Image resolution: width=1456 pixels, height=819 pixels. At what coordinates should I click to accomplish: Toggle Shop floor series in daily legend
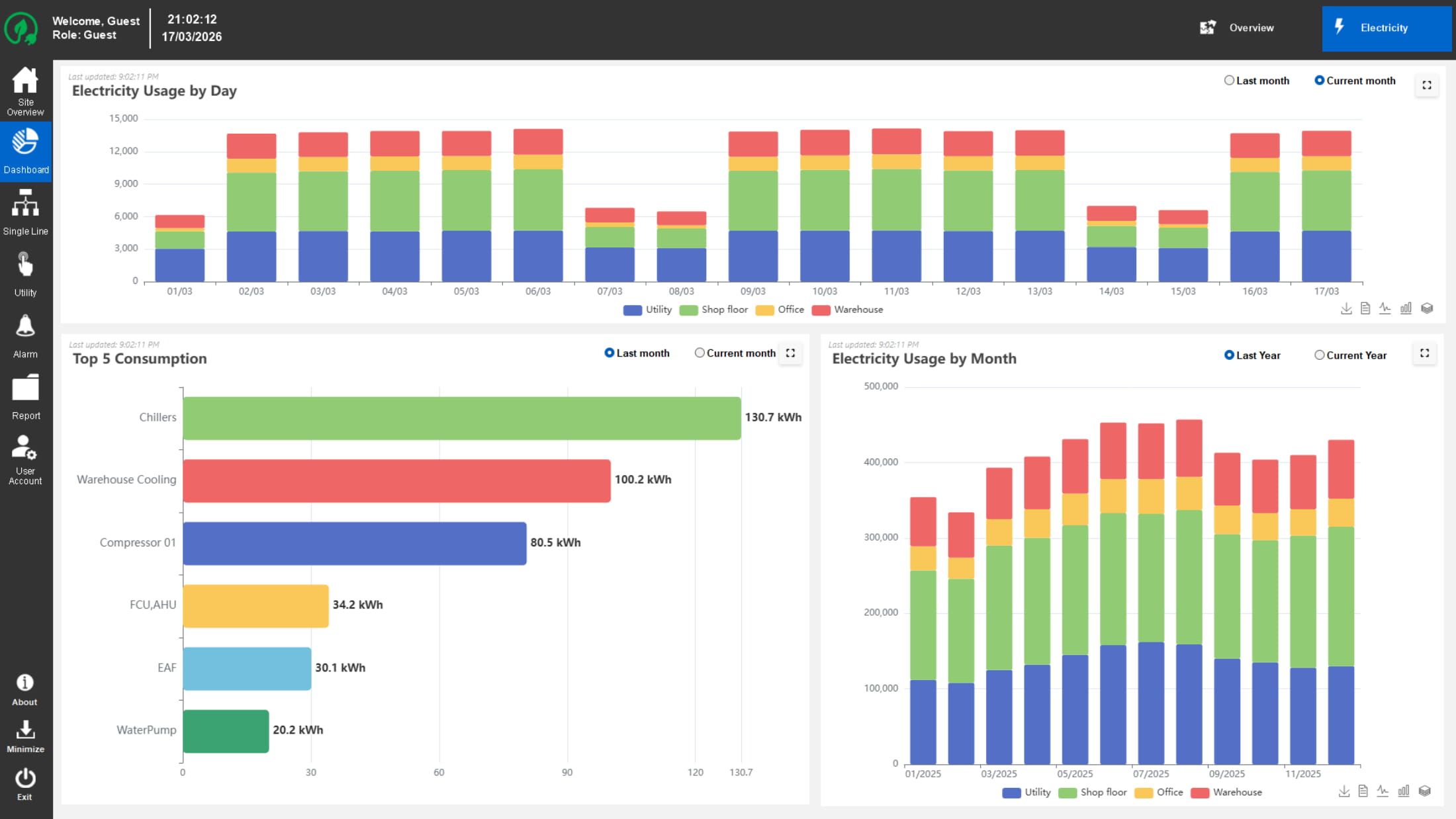(x=713, y=310)
